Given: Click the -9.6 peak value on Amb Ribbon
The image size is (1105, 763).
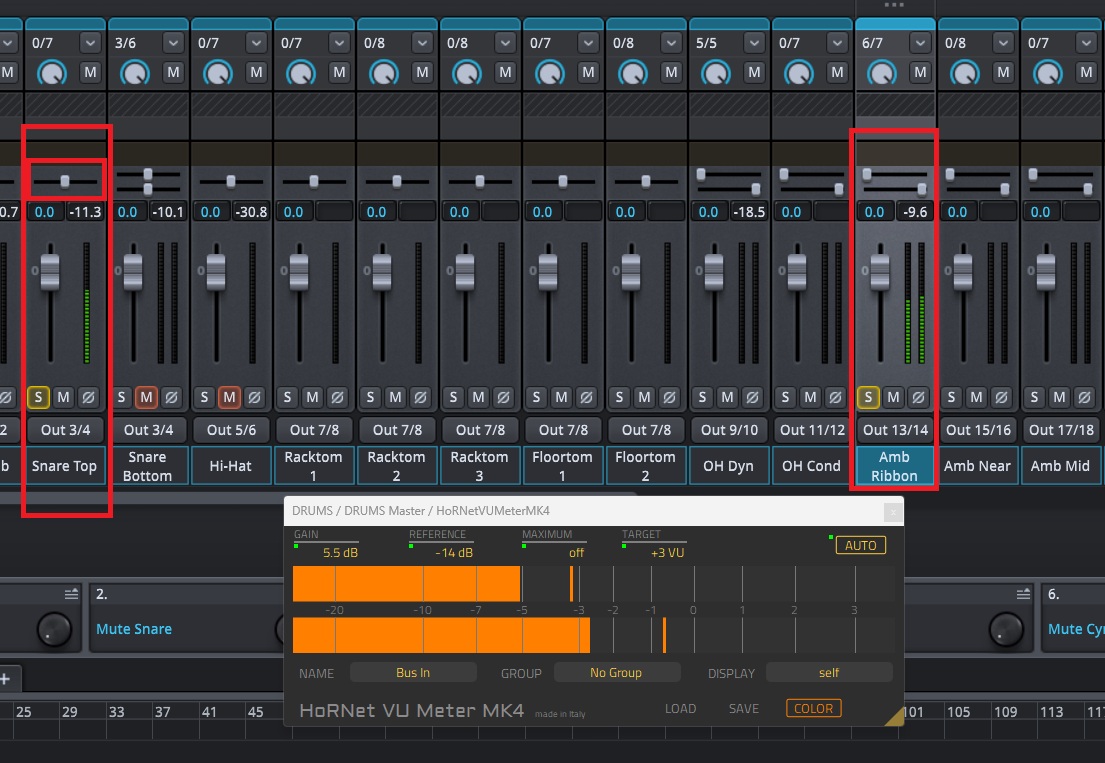Looking at the screenshot, I should point(915,211).
